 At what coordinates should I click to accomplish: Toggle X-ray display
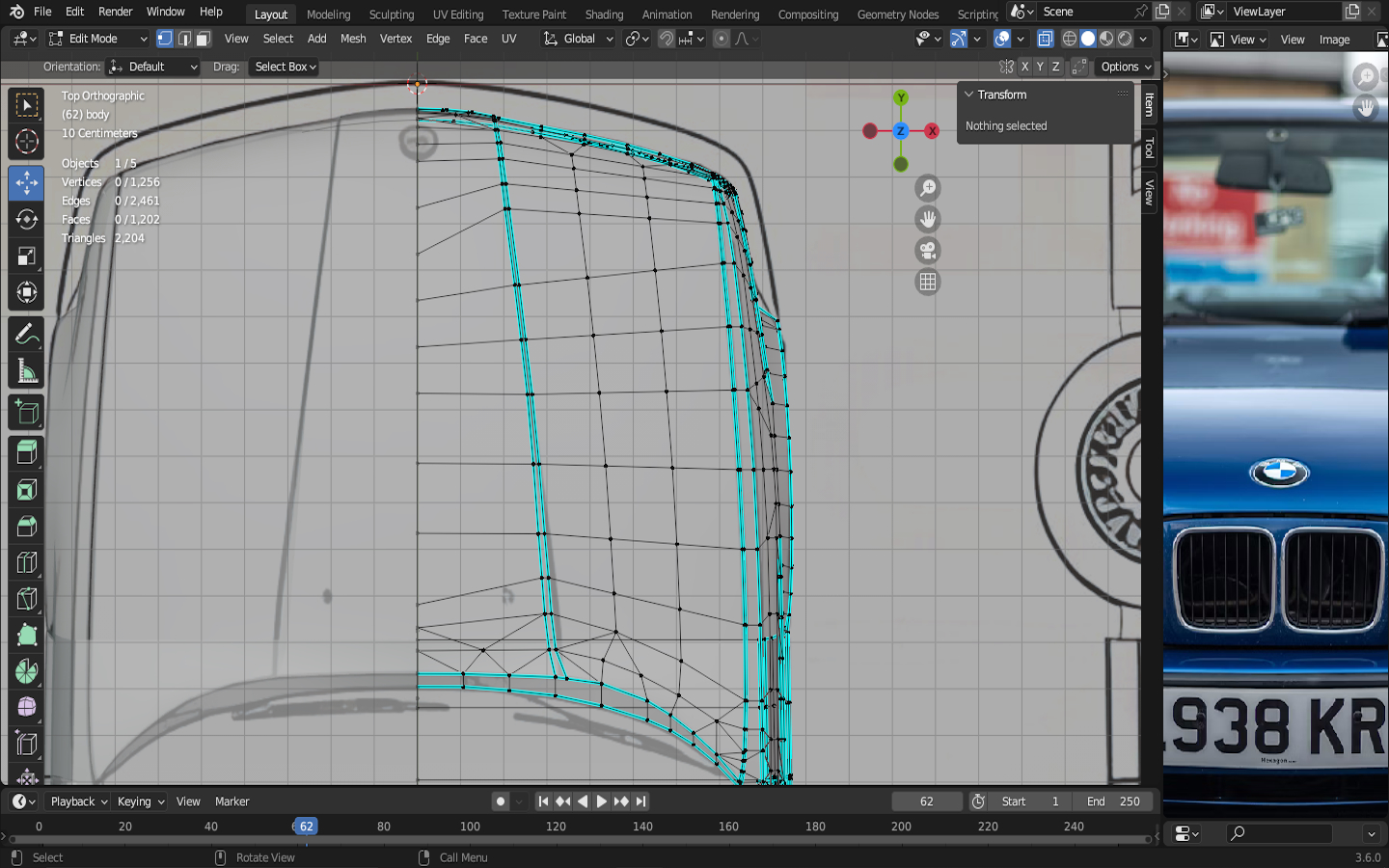coord(1045,39)
